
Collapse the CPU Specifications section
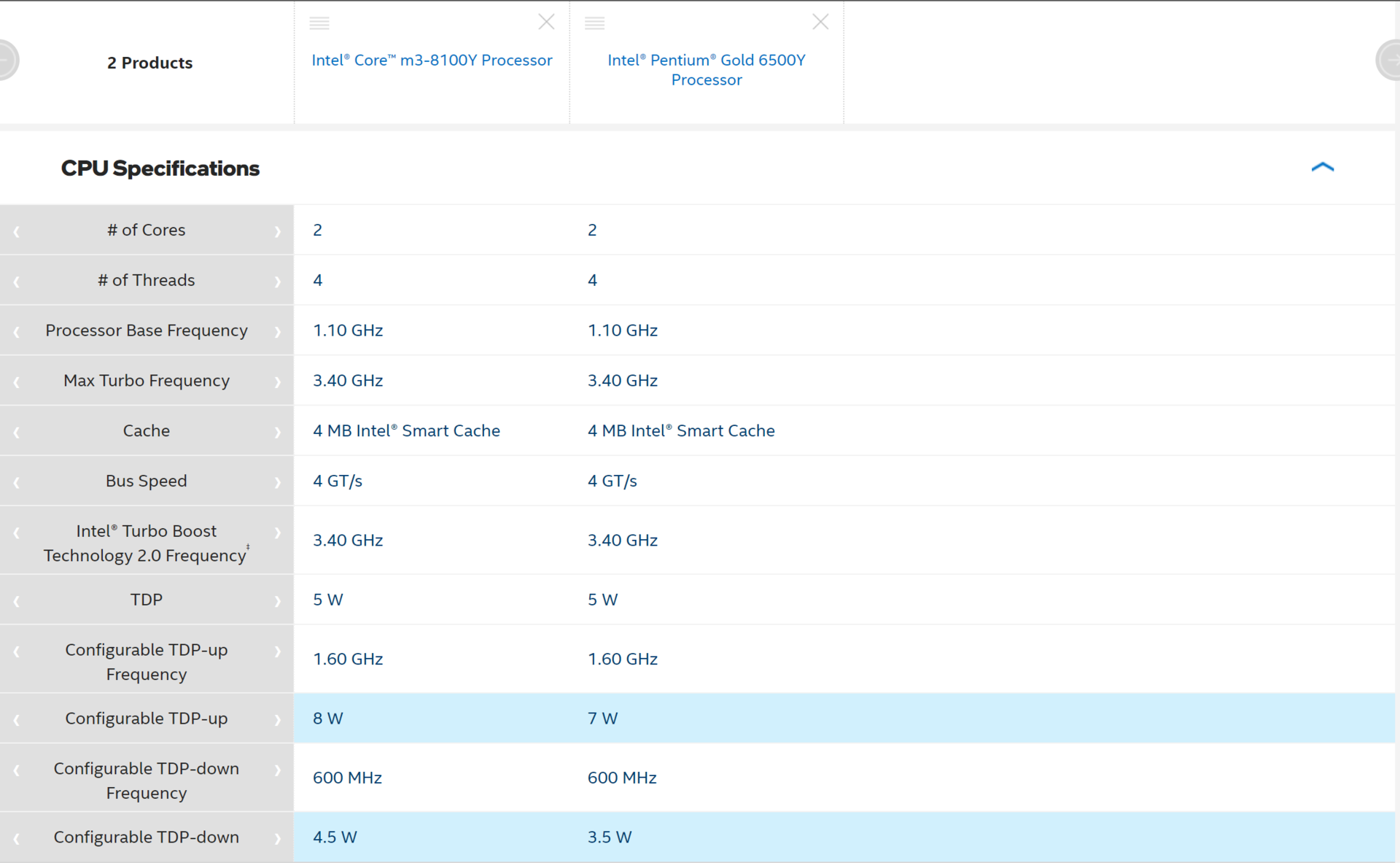(1322, 167)
